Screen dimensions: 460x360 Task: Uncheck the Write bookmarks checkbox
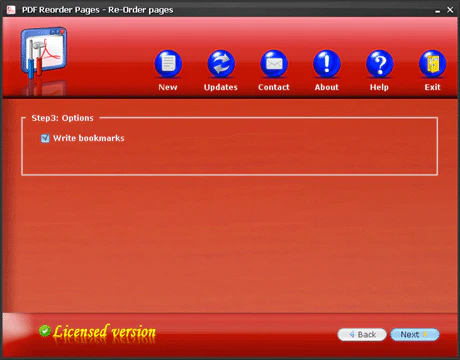tap(45, 138)
